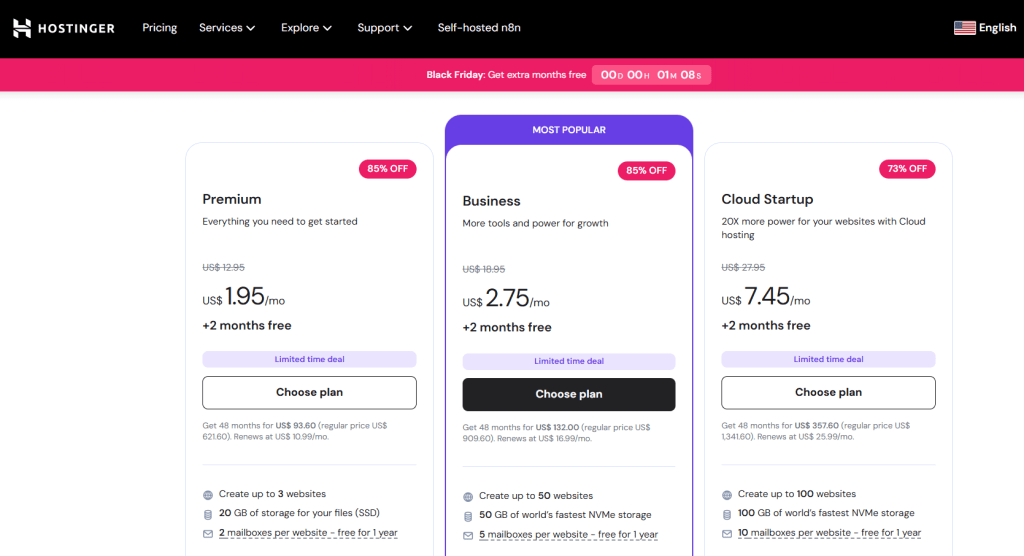Click Black Friday: Get extra months free text

coord(506,75)
